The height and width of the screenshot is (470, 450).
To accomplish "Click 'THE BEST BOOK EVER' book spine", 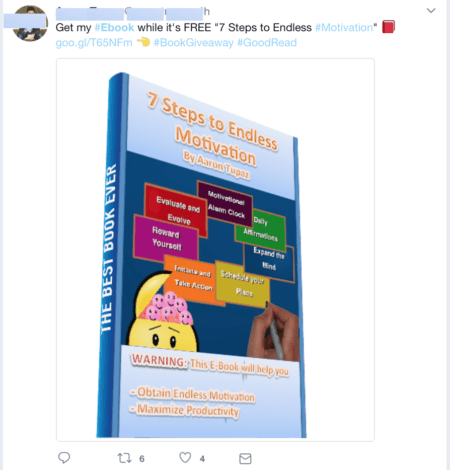I will 109,248.
